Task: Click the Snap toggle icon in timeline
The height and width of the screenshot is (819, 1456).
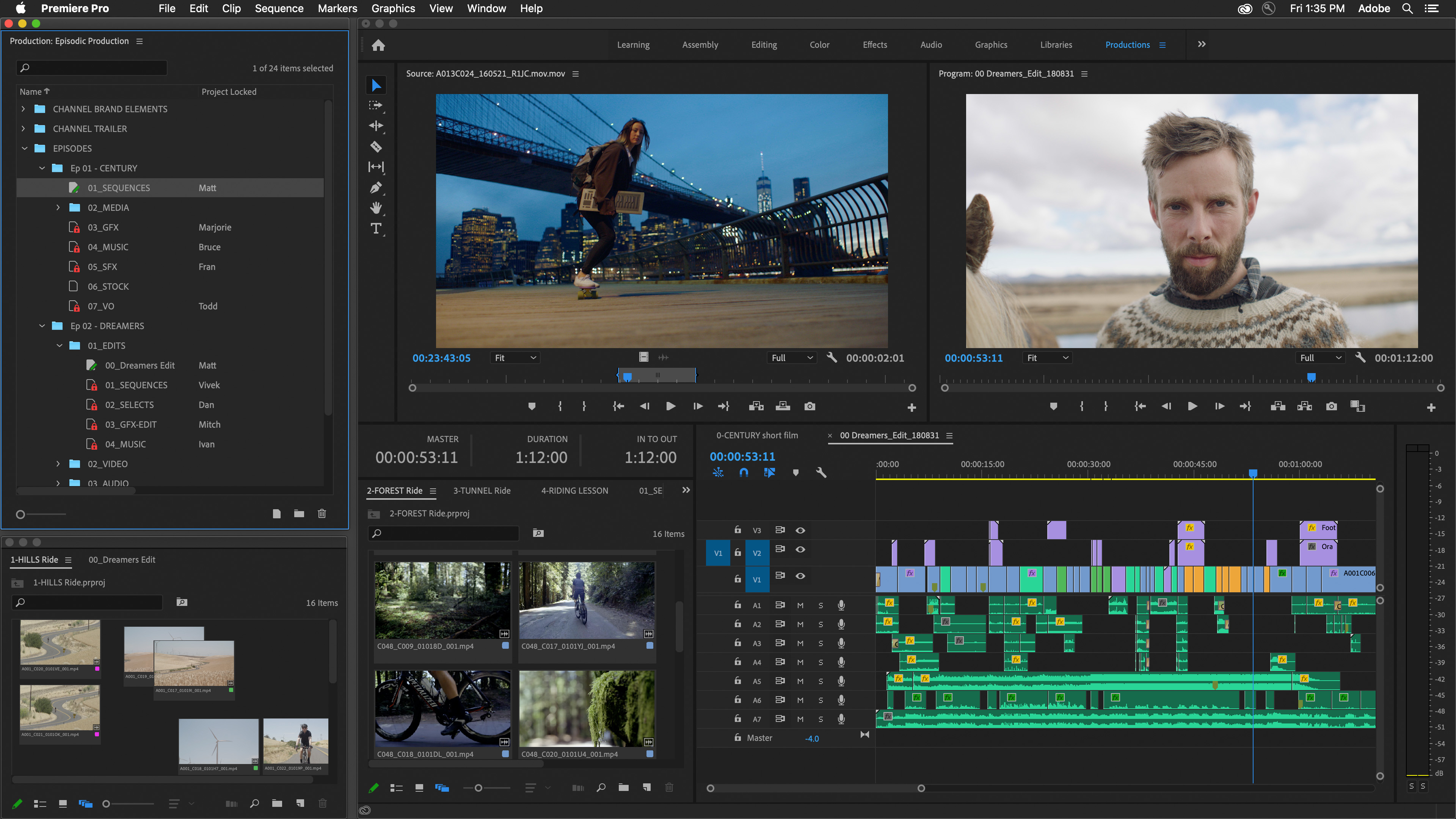Action: pyautogui.click(x=744, y=473)
